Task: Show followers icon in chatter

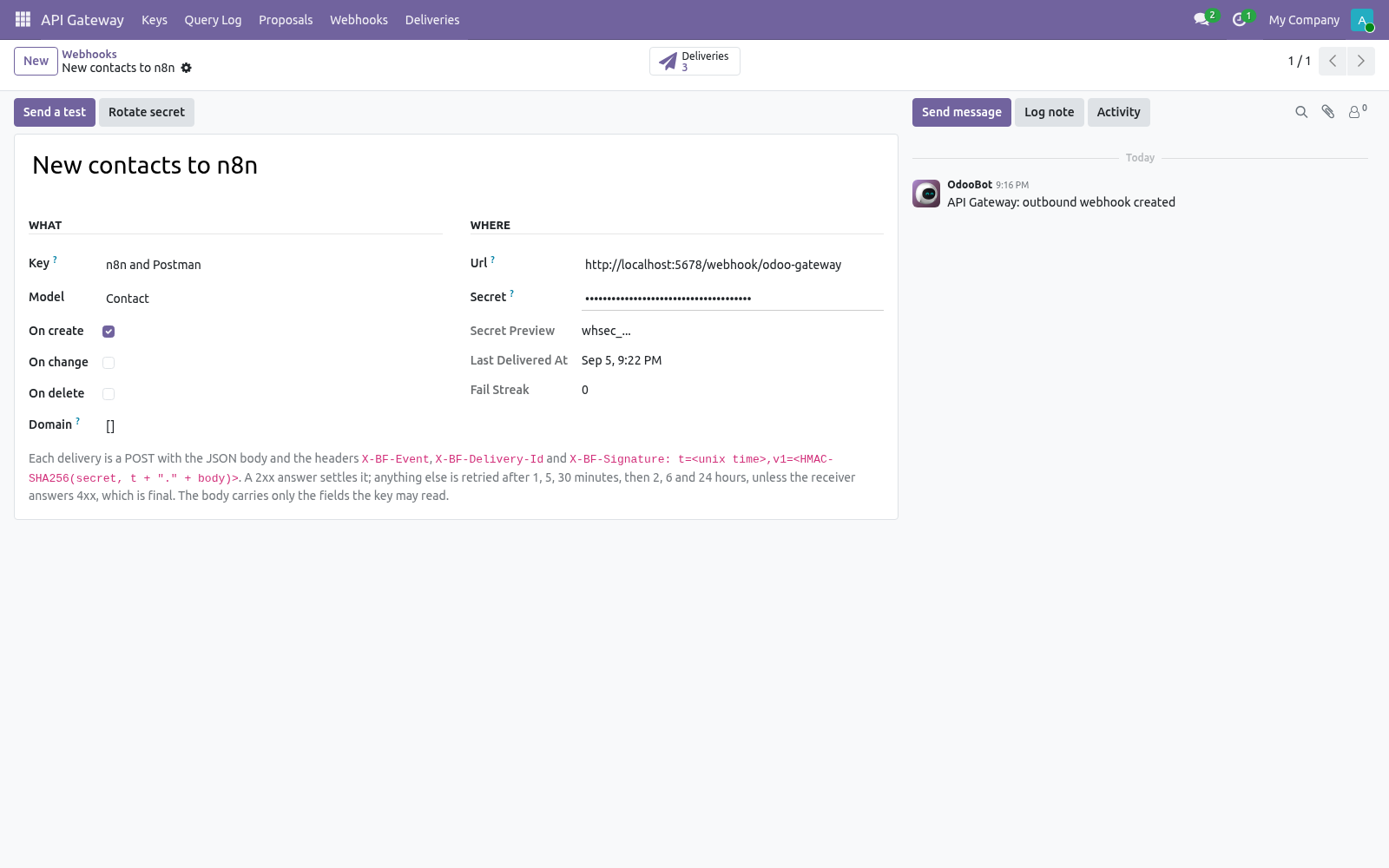Action: (x=1357, y=111)
